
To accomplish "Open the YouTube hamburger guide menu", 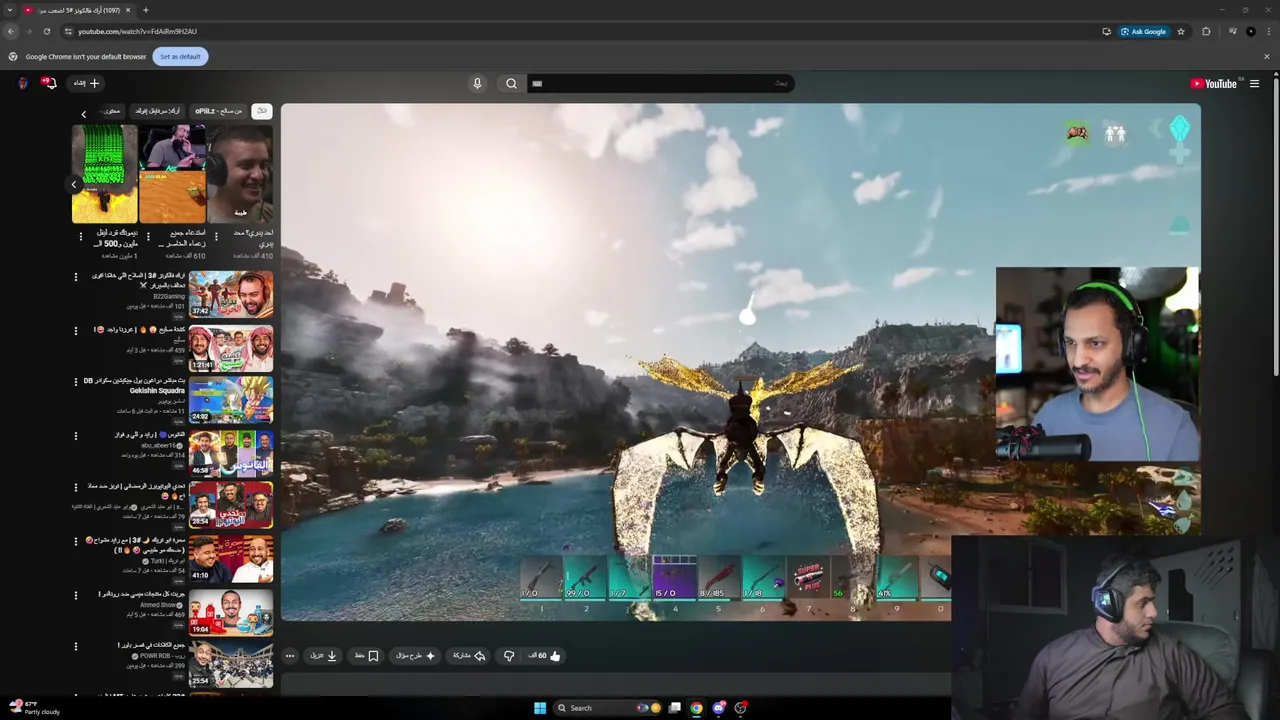I will pyautogui.click(x=1254, y=84).
